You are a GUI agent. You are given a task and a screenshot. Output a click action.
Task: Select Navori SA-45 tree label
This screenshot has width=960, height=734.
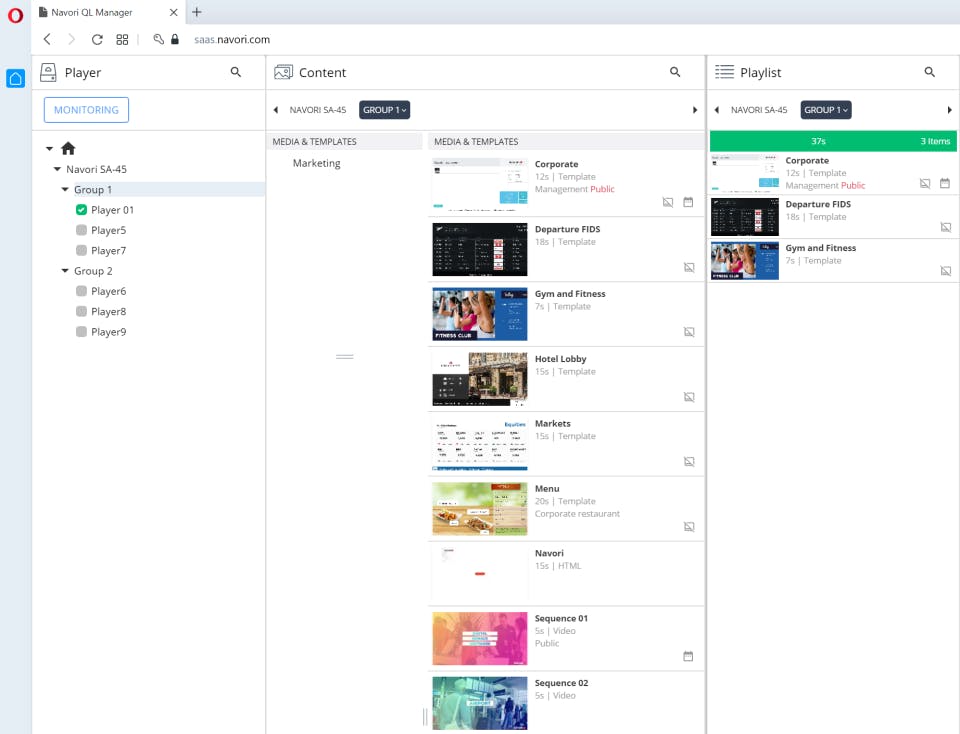pos(96,169)
